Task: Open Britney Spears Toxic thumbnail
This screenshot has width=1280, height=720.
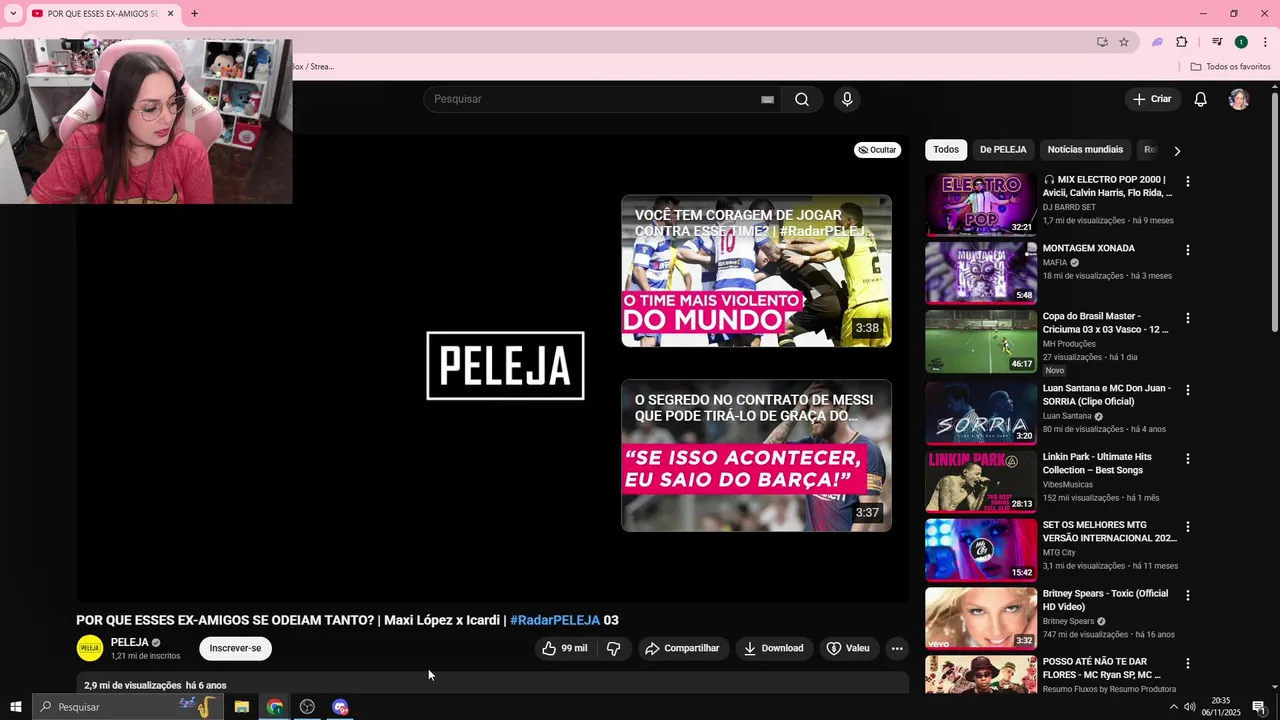Action: click(x=980, y=618)
